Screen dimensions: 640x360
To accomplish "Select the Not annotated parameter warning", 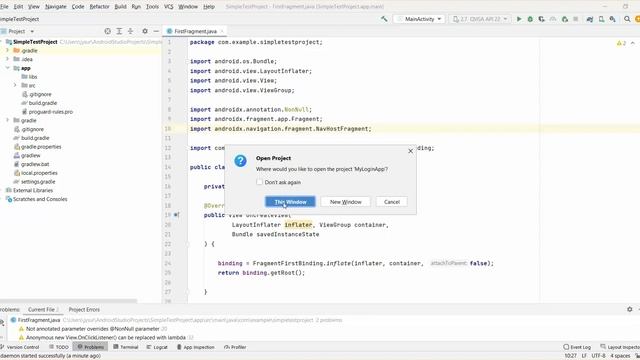I will 93,329.
